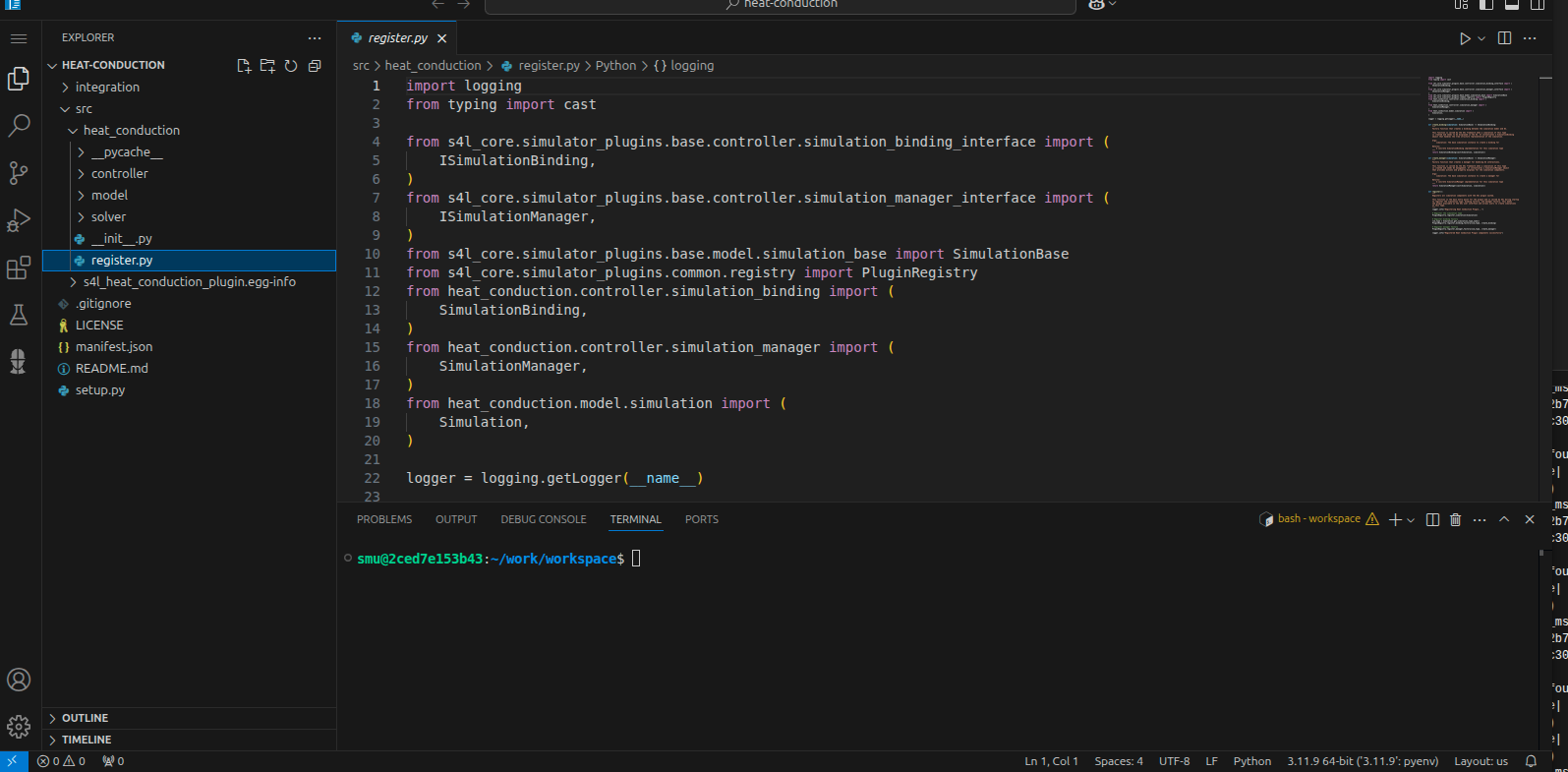Open the customize layout control
This screenshot has height=772, width=1568.
pos(1461,5)
